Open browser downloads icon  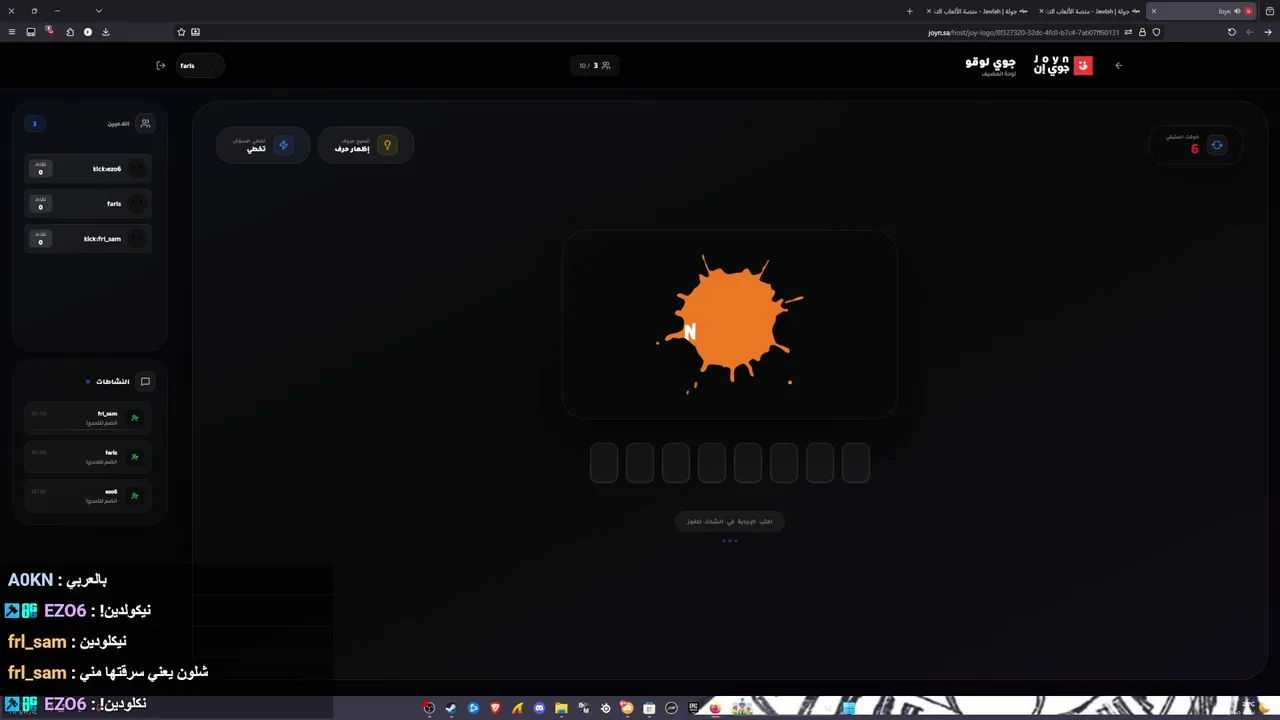(x=106, y=32)
